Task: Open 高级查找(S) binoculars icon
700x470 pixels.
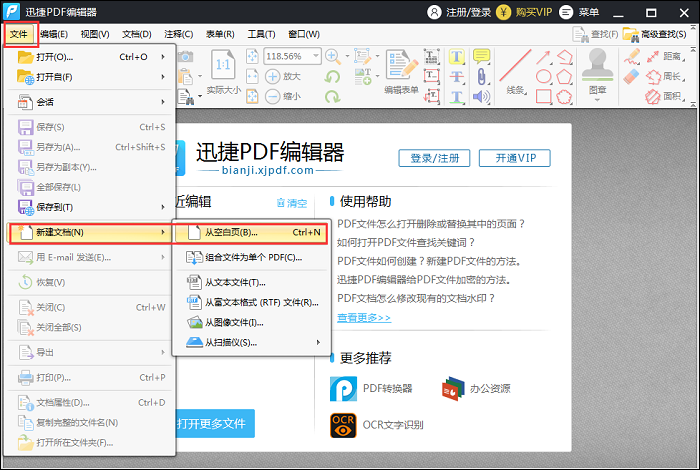Action: click(x=631, y=34)
